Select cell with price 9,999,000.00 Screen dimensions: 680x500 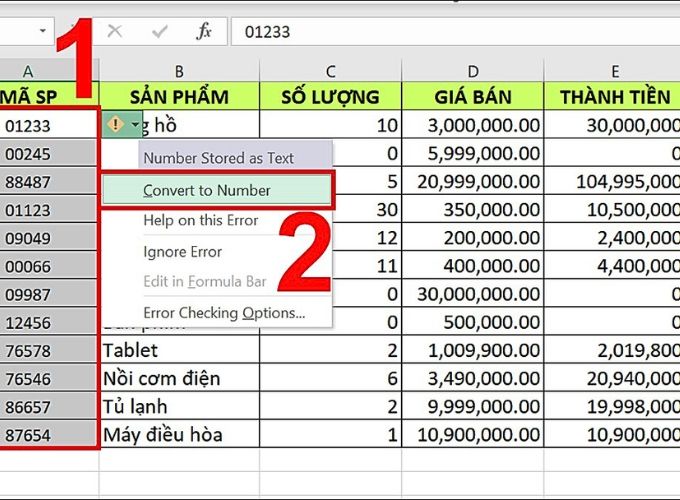pyautogui.click(x=473, y=406)
